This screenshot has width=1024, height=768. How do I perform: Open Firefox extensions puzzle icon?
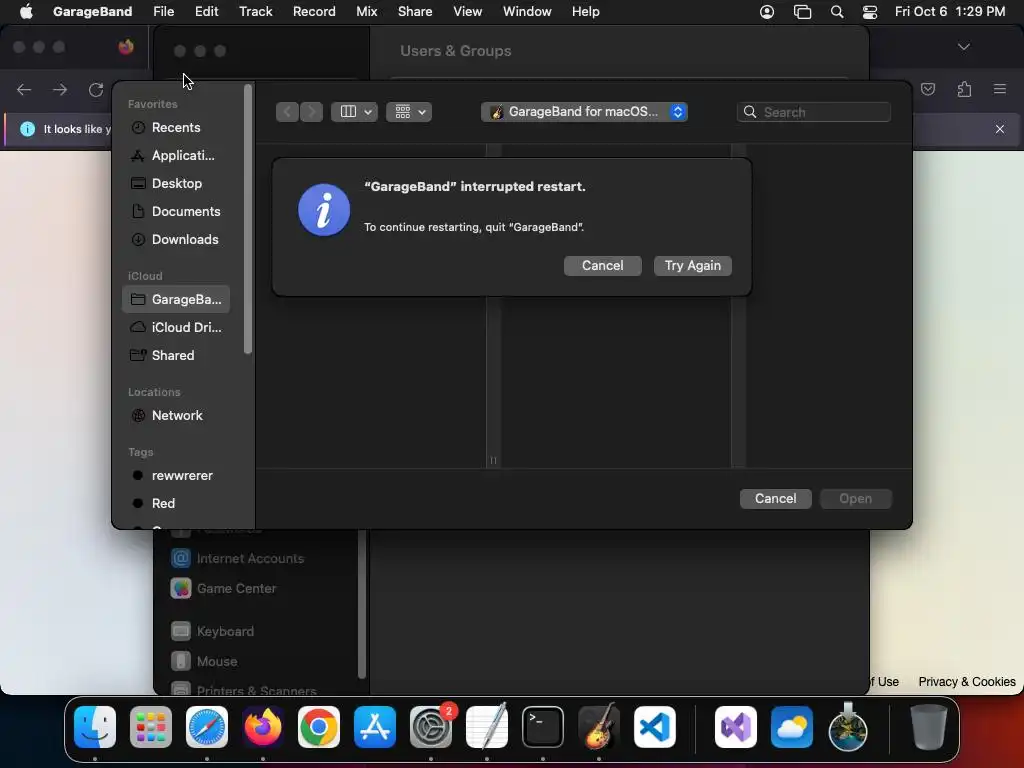964,89
